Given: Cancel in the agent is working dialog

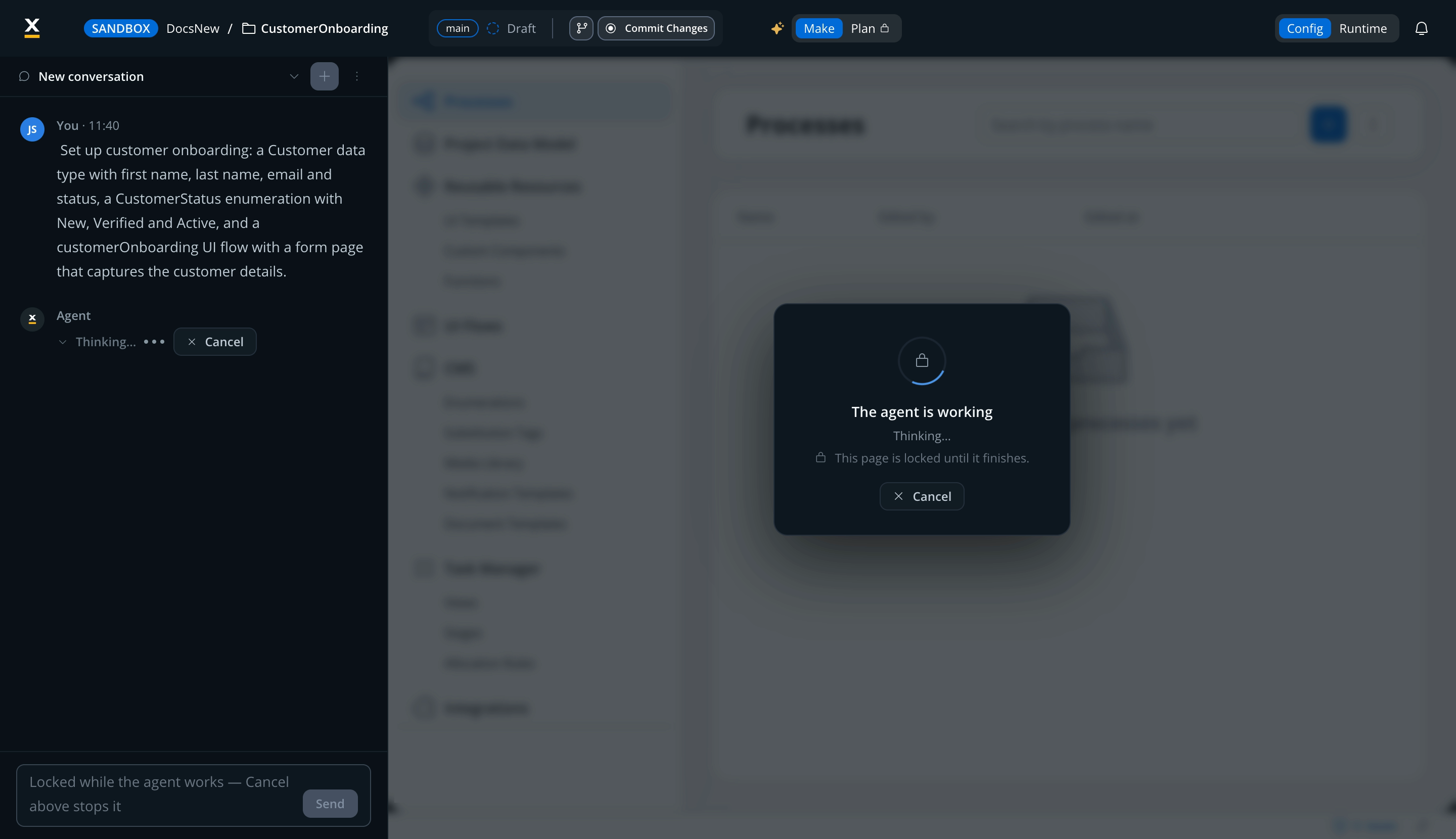Looking at the screenshot, I should 922,496.
